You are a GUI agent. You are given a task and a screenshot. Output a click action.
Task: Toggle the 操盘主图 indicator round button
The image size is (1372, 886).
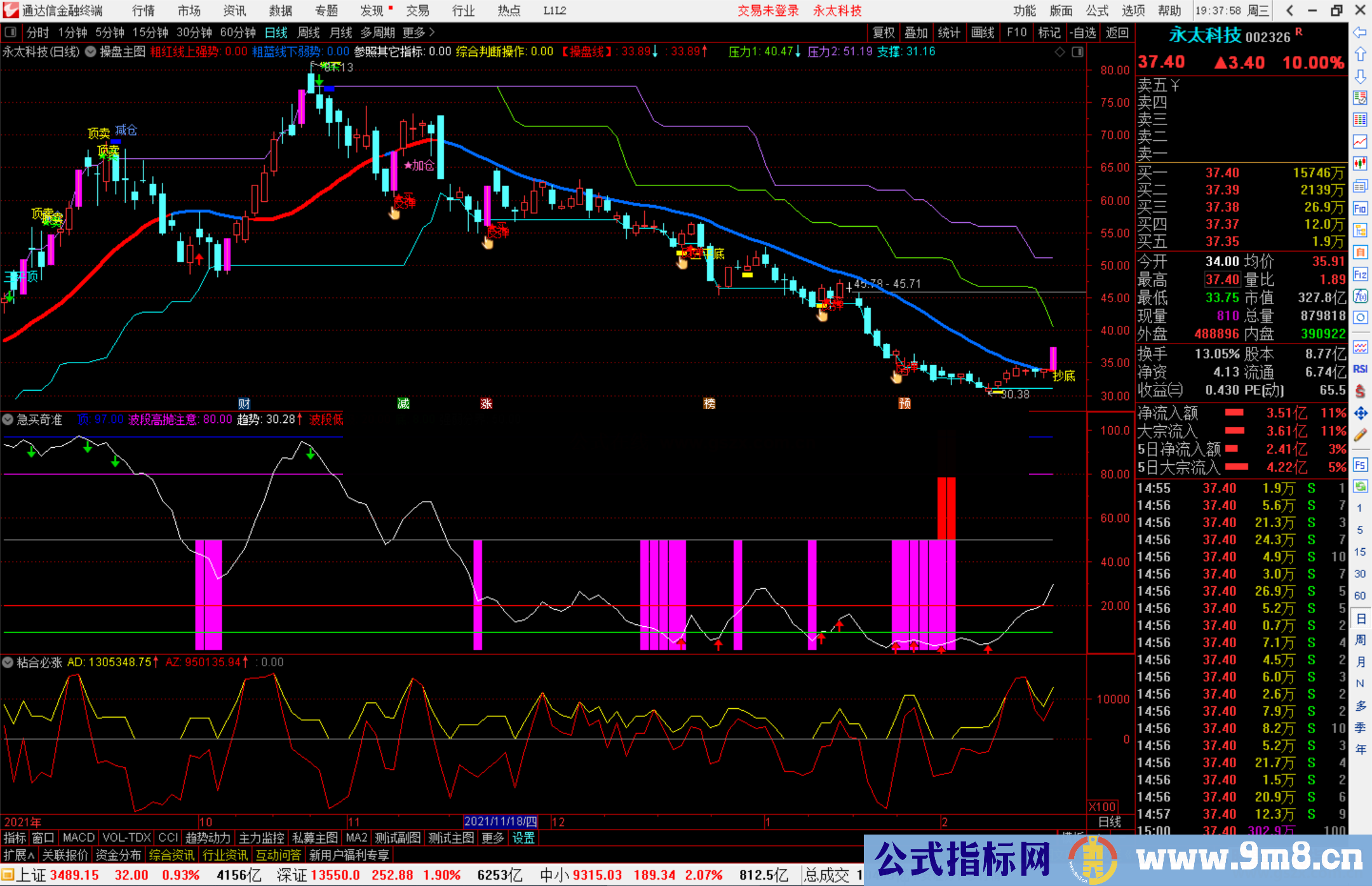click(x=91, y=51)
